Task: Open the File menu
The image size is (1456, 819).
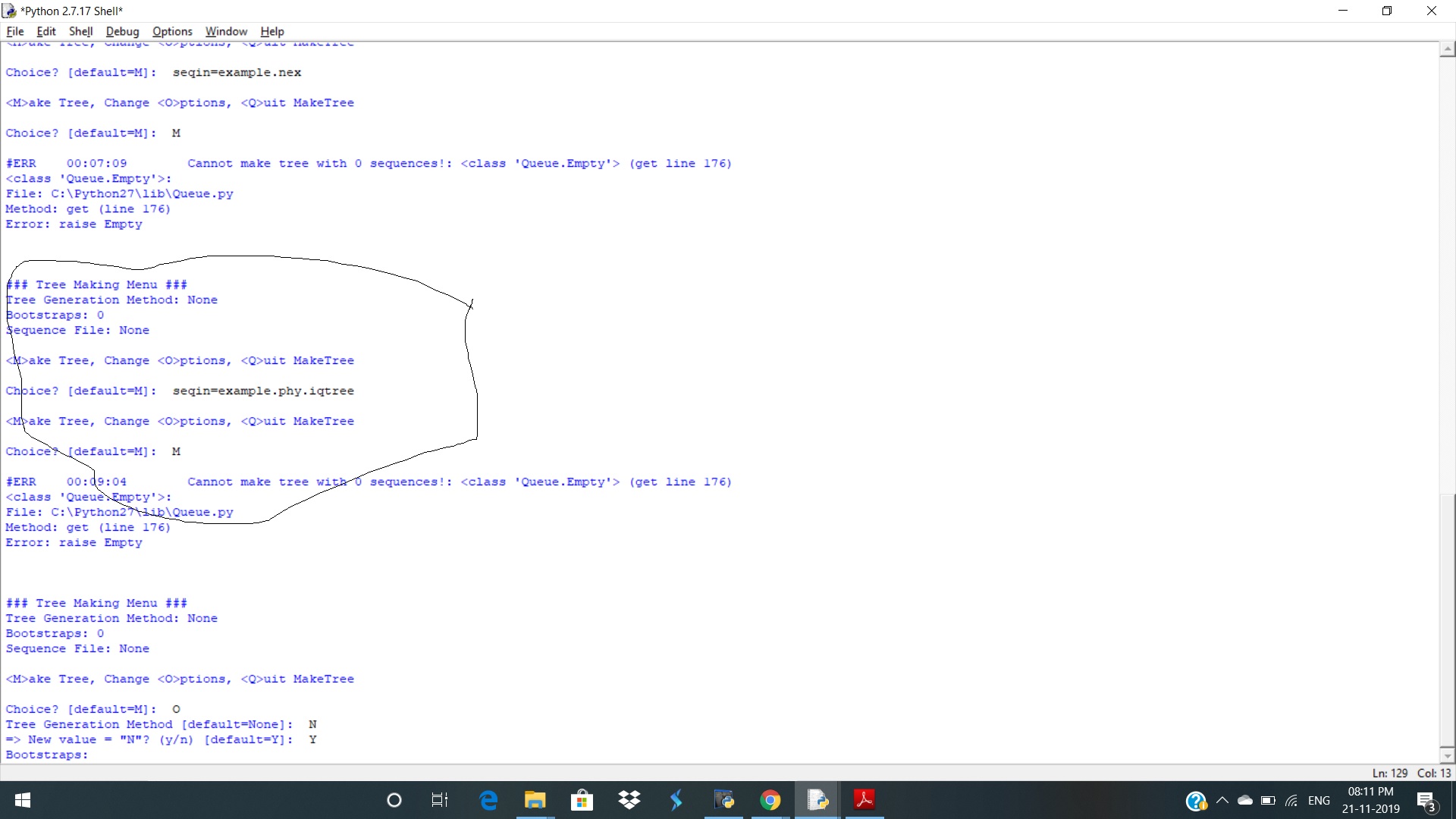Action: tap(14, 31)
